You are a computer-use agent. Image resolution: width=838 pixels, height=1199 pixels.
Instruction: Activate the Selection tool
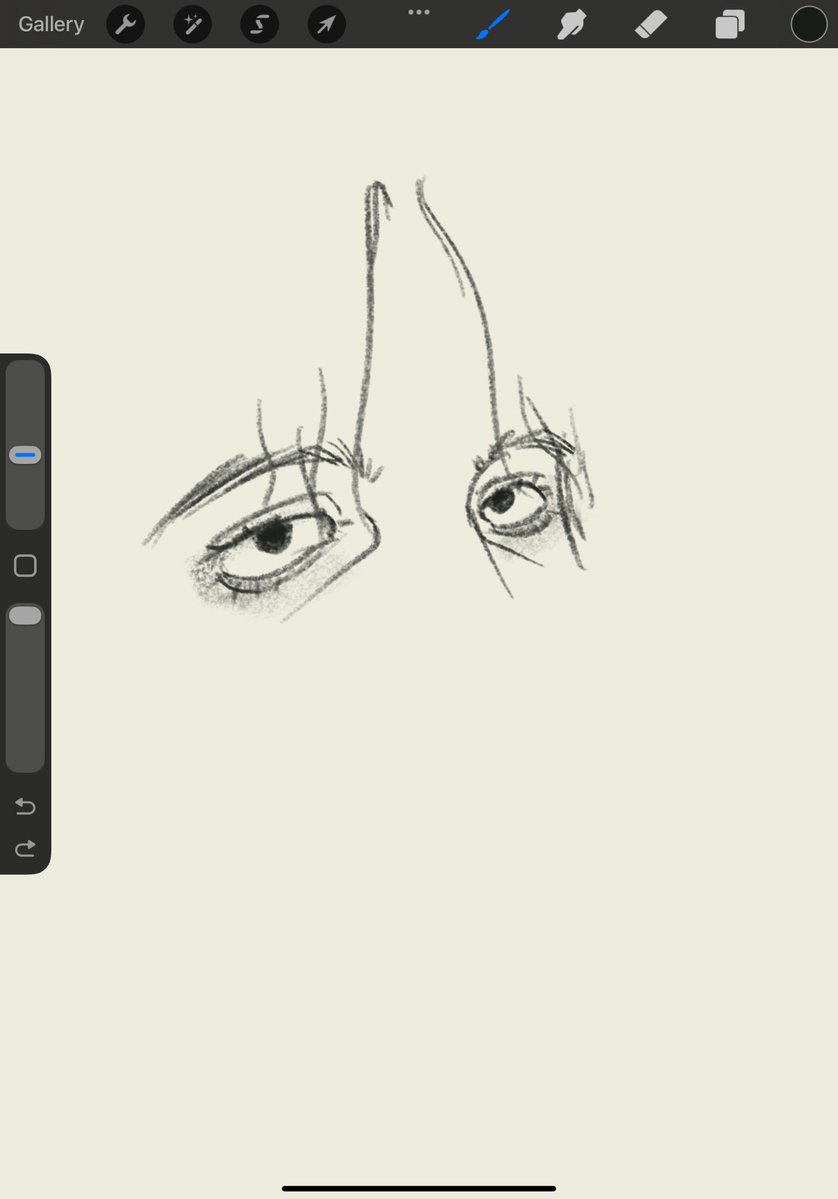tap(259, 24)
